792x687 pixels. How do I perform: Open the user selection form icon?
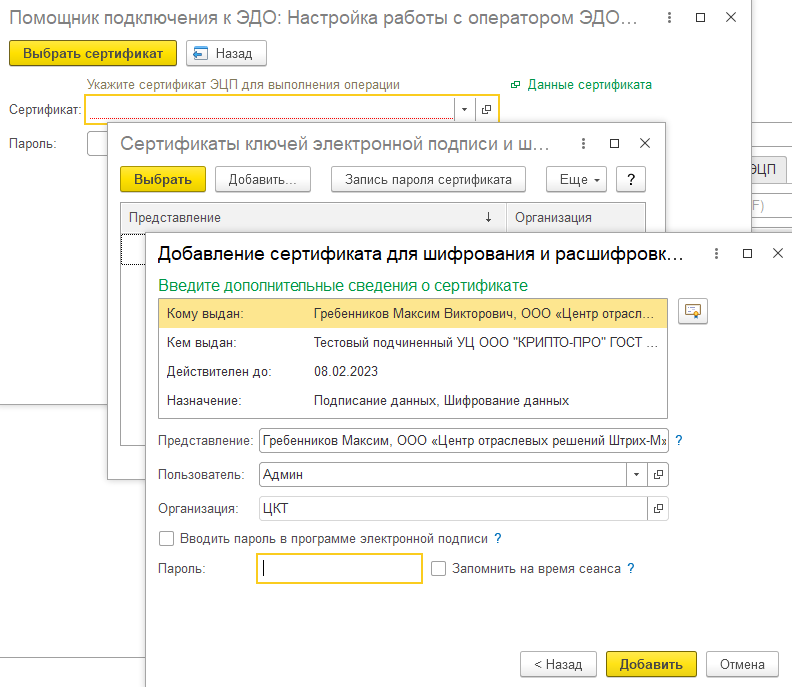point(659,474)
